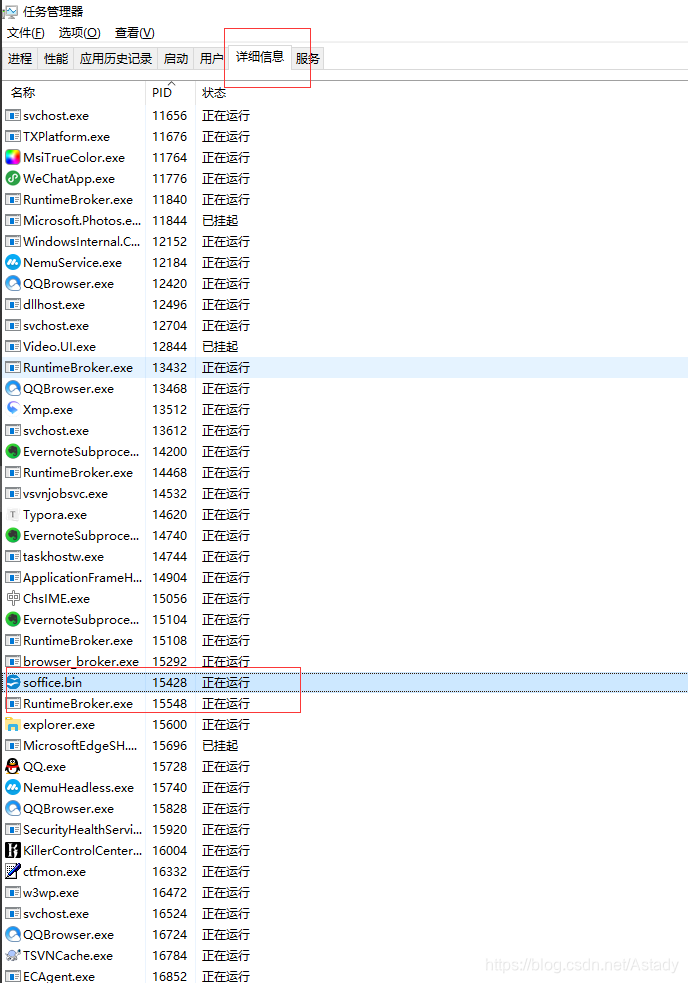Sort by the 名称 column header
Viewport: 688px width, 983px height.
[x=74, y=92]
